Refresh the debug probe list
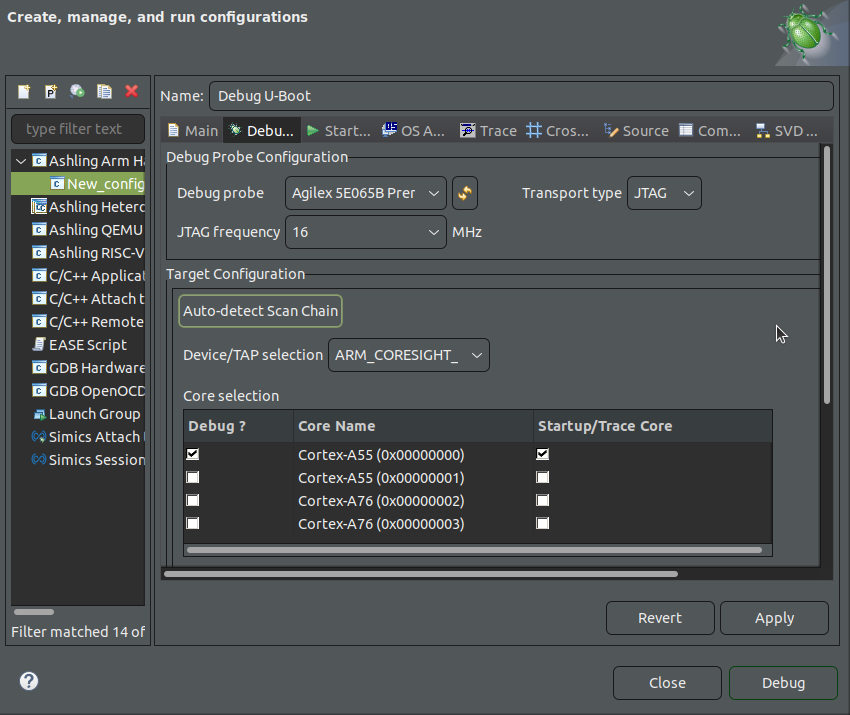This screenshot has height=715, width=850. click(x=465, y=193)
